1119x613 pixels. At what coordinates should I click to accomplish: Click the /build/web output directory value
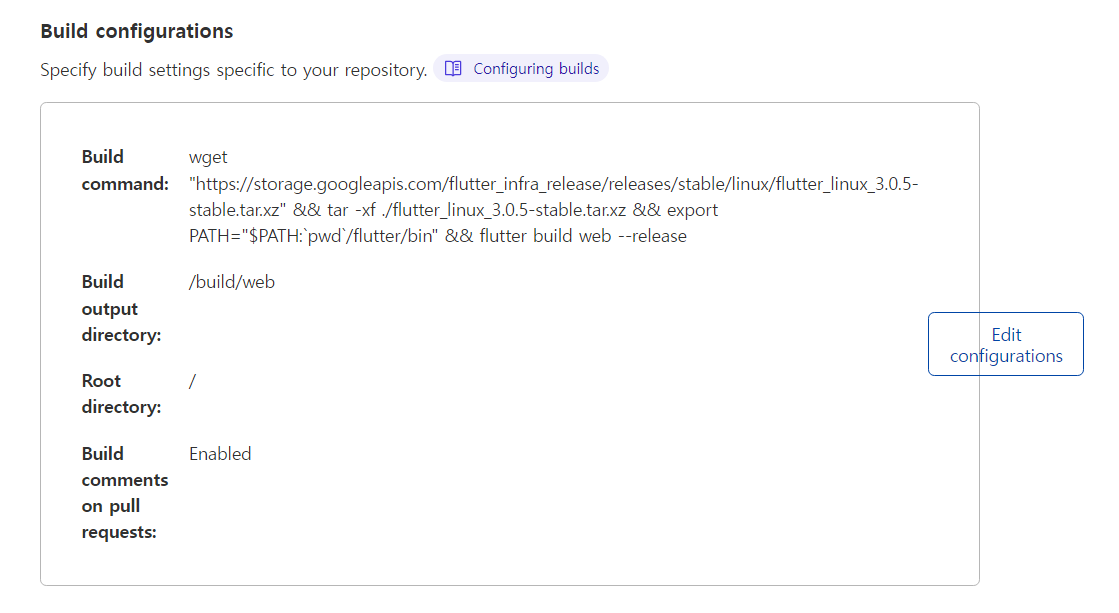pyautogui.click(x=231, y=282)
